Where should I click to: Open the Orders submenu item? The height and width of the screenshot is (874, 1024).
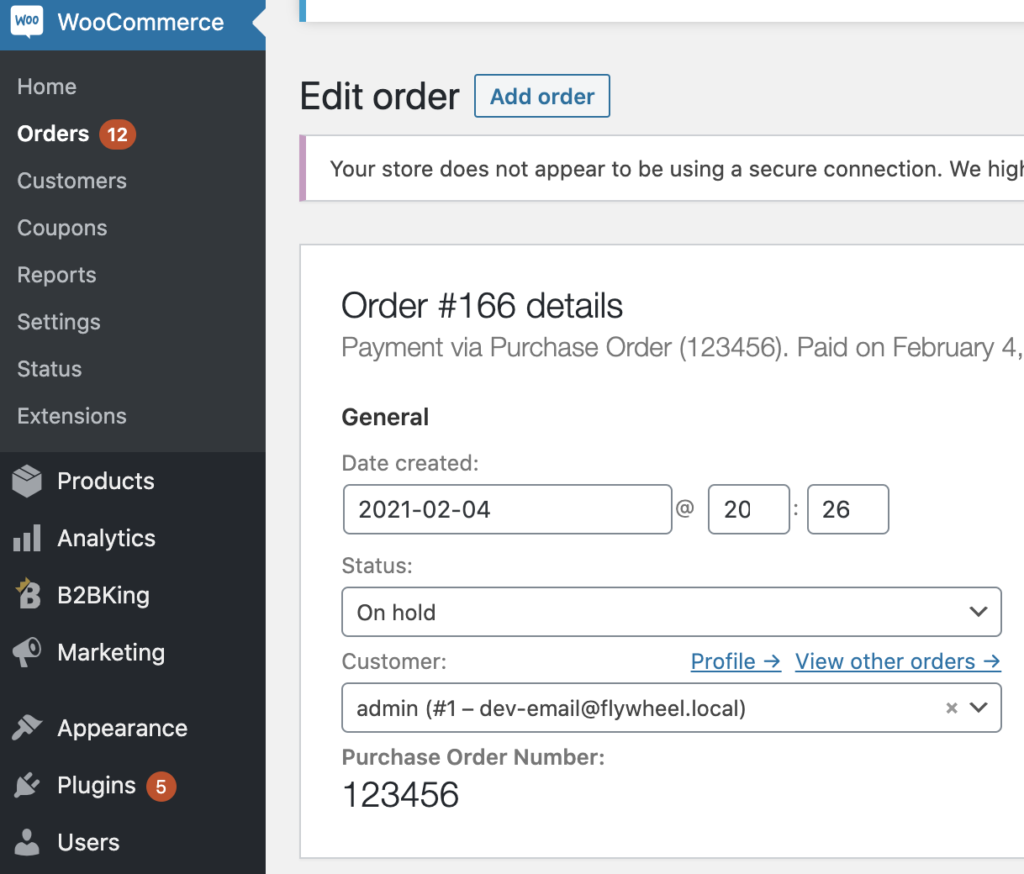53,134
